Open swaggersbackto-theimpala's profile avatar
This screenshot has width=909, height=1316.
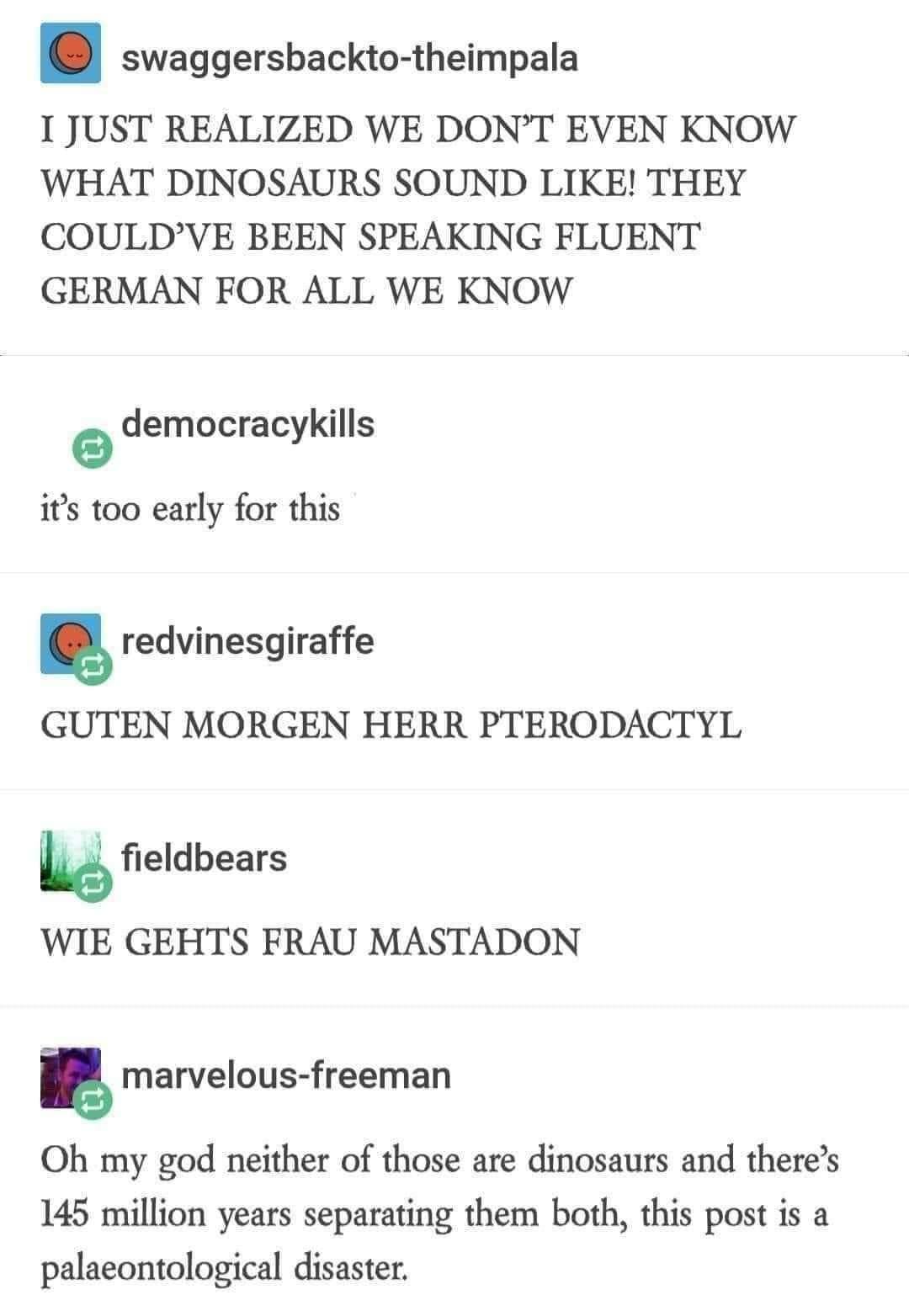click(x=71, y=53)
